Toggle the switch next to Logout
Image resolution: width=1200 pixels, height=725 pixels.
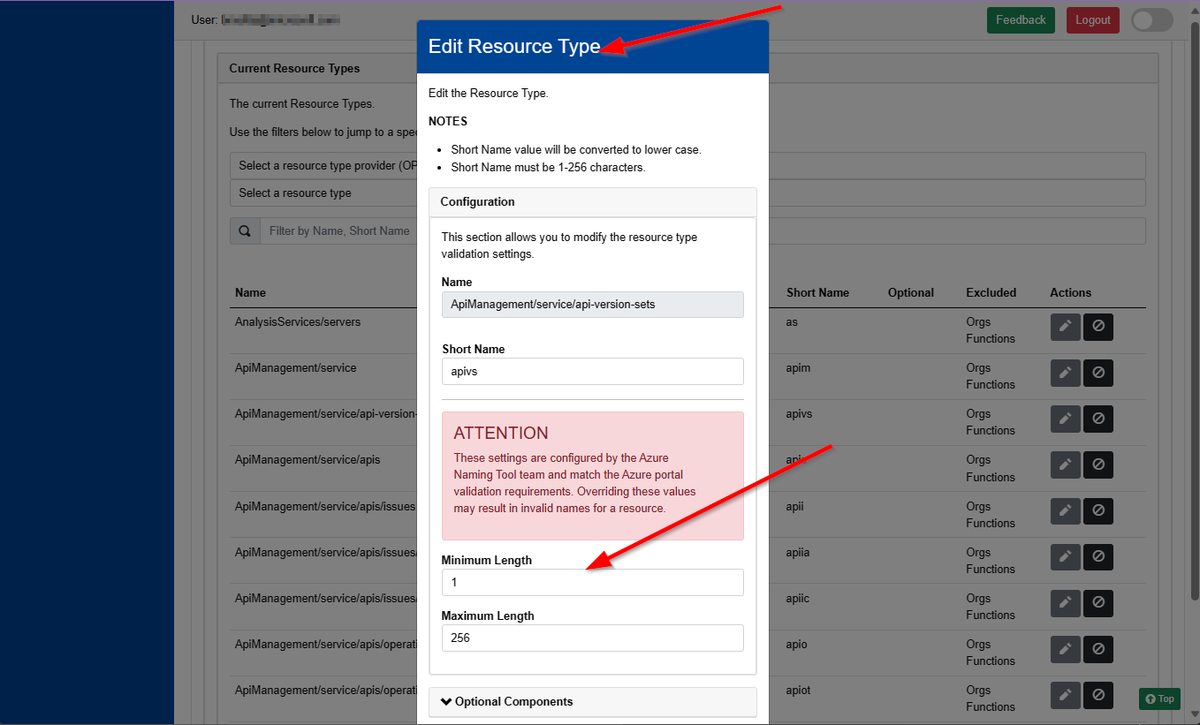point(1152,20)
